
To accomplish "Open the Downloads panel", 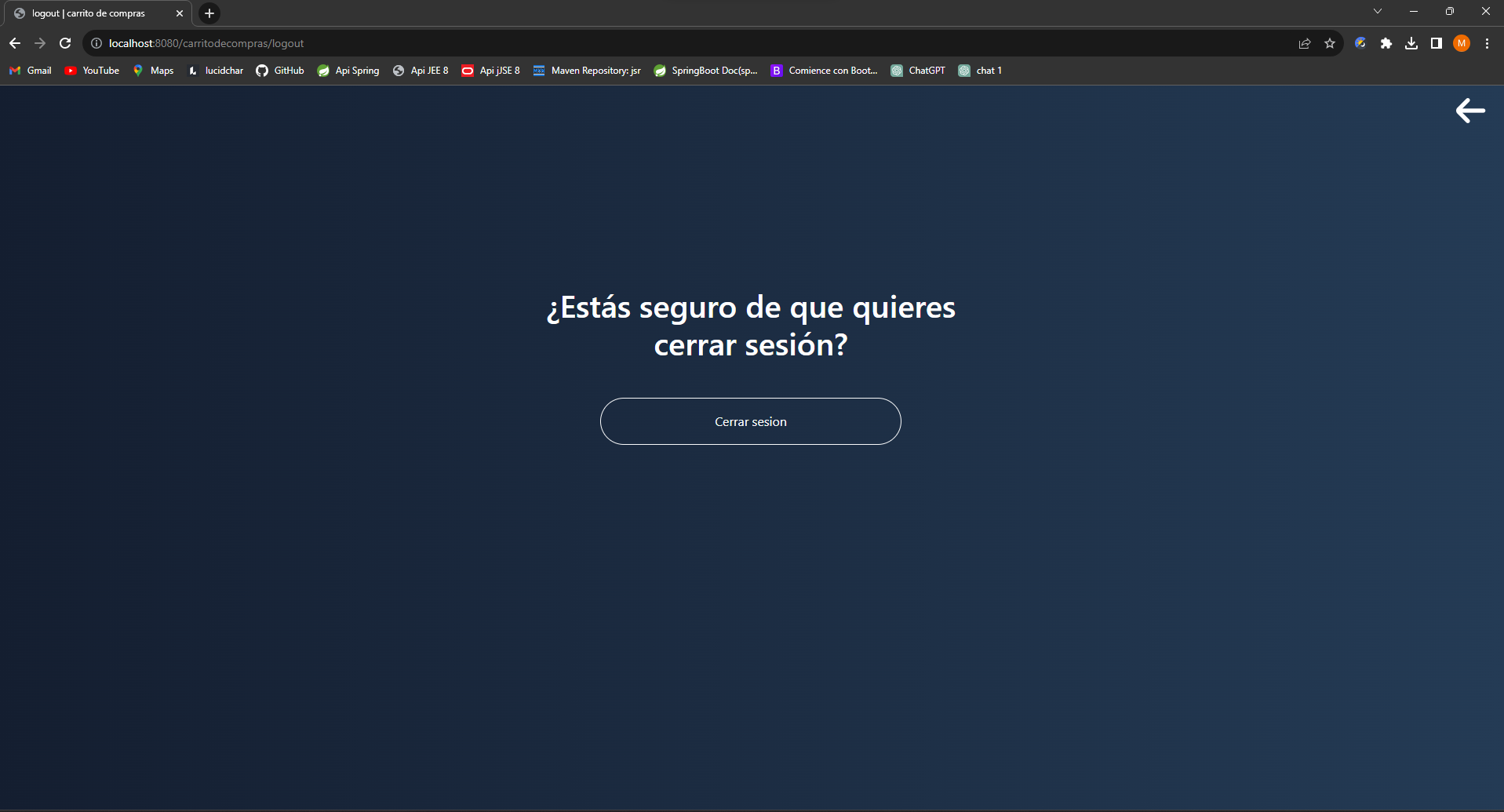I will (1412, 43).
